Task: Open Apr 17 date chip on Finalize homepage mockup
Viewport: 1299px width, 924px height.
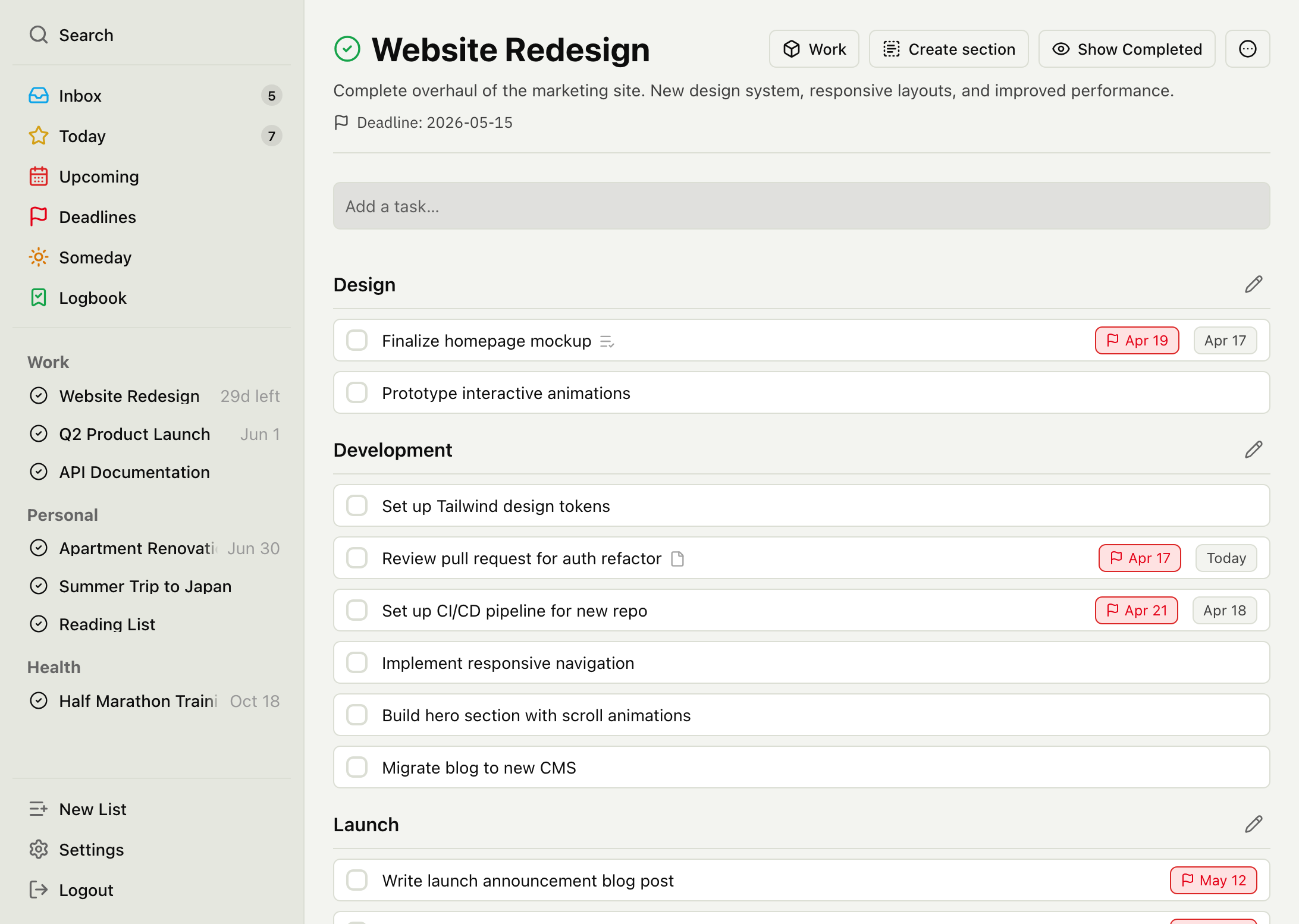Action: [1225, 341]
